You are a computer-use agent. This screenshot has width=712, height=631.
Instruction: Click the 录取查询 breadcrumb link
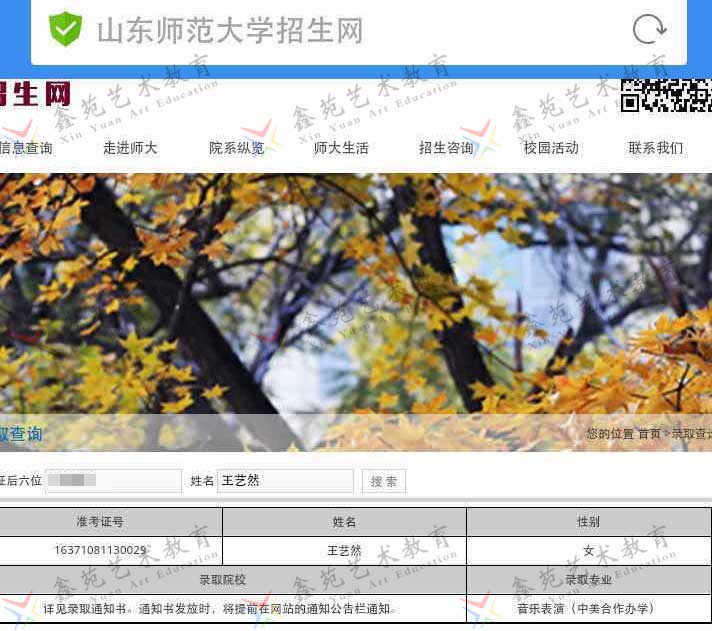(691, 434)
